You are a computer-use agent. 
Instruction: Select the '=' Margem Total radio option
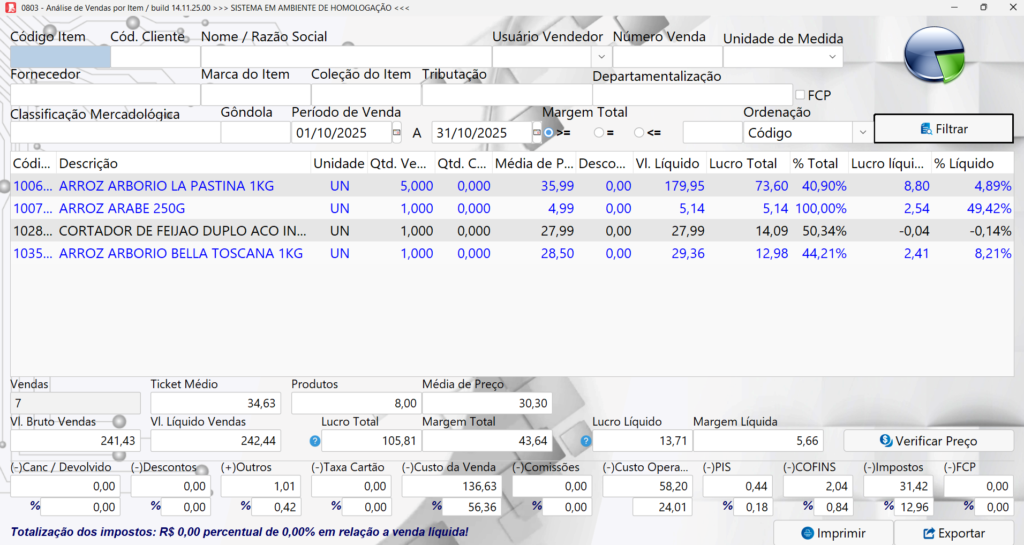tap(599, 132)
